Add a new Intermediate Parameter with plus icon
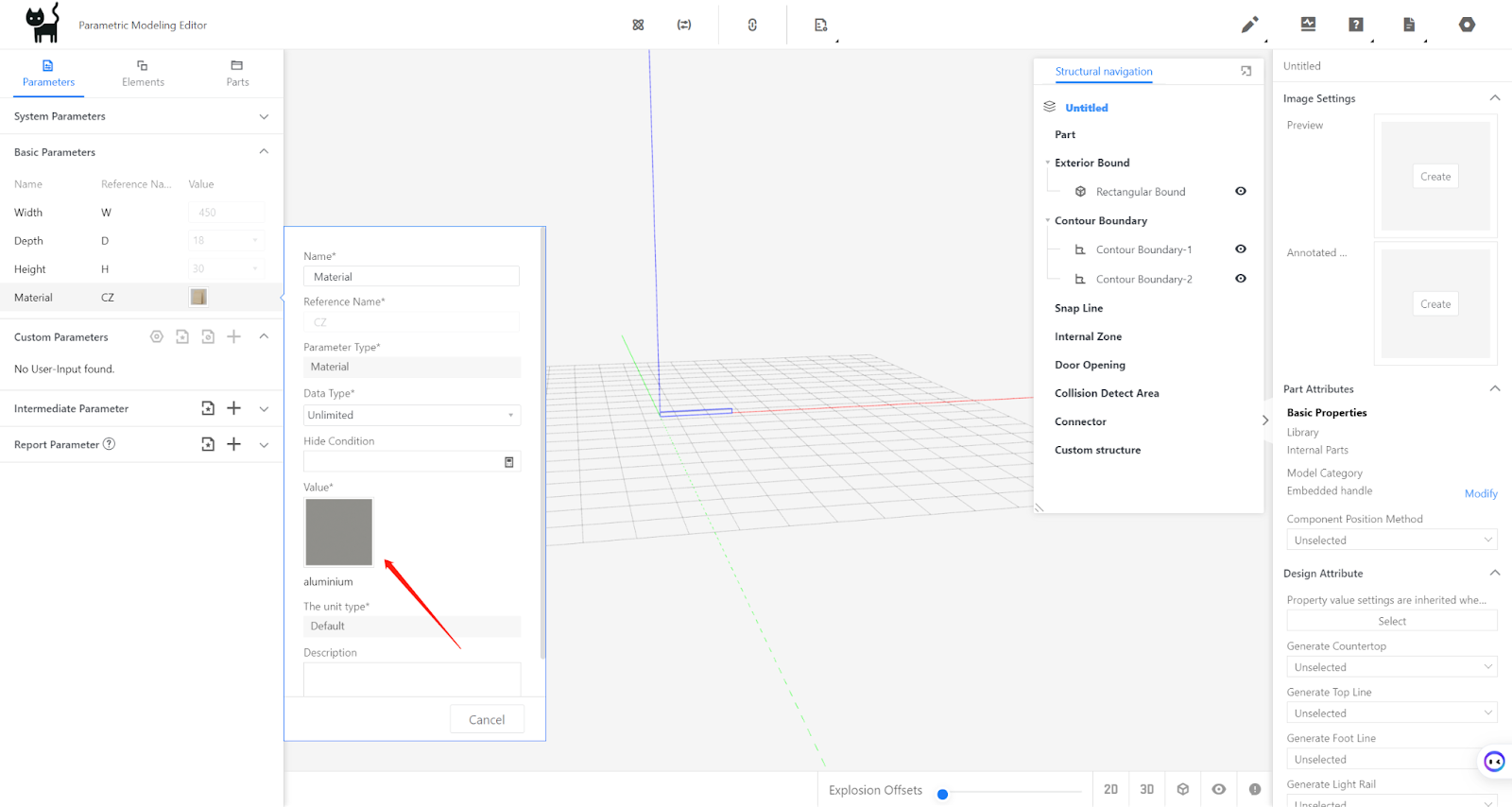This screenshot has width=1512, height=807. [x=233, y=408]
